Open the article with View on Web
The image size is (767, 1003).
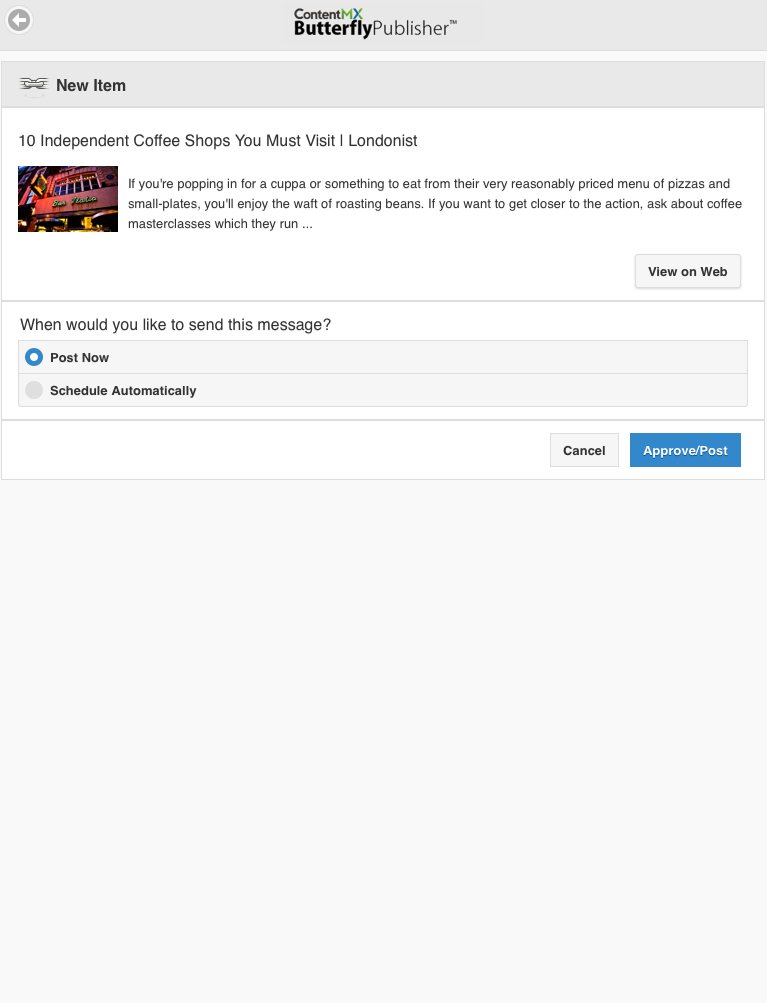[688, 271]
